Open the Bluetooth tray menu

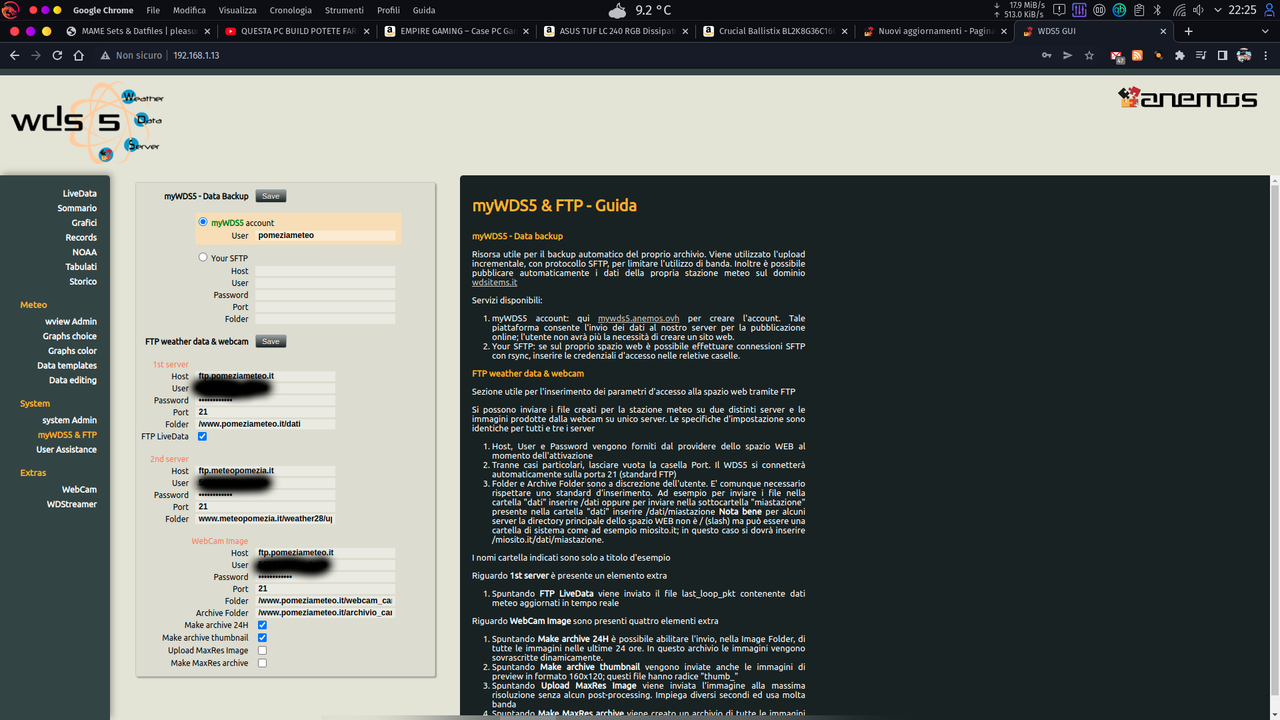pyautogui.click(x=1157, y=10)
